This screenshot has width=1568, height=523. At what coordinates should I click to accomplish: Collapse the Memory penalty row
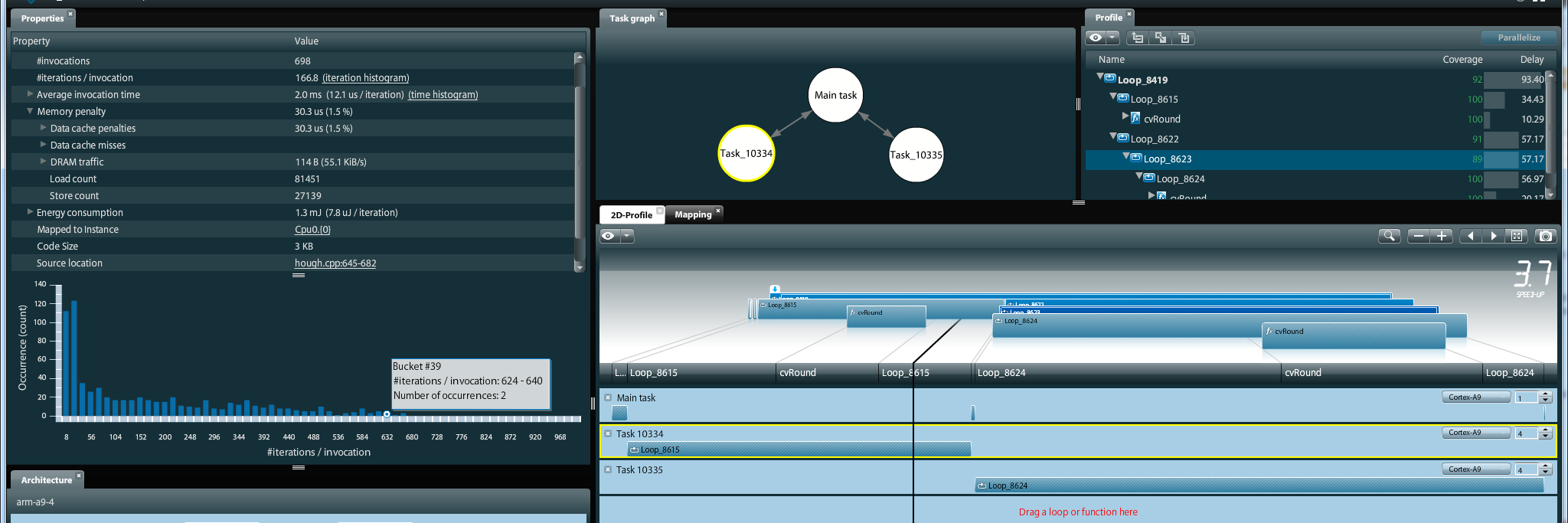click(30, 111)
